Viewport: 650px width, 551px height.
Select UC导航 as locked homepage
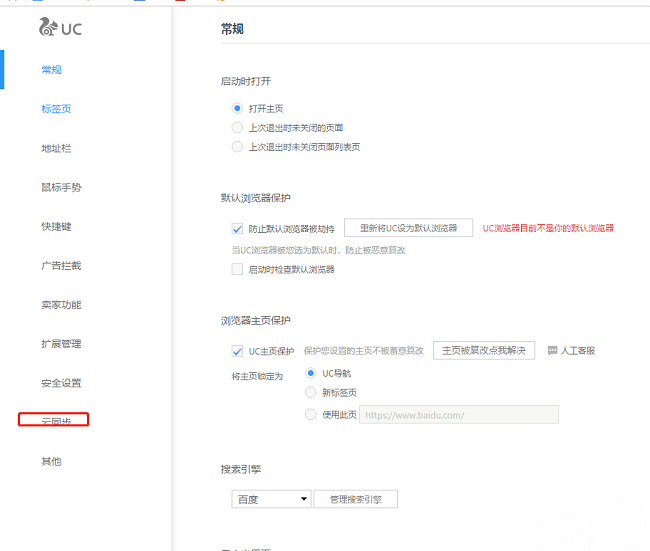(310, 373)
